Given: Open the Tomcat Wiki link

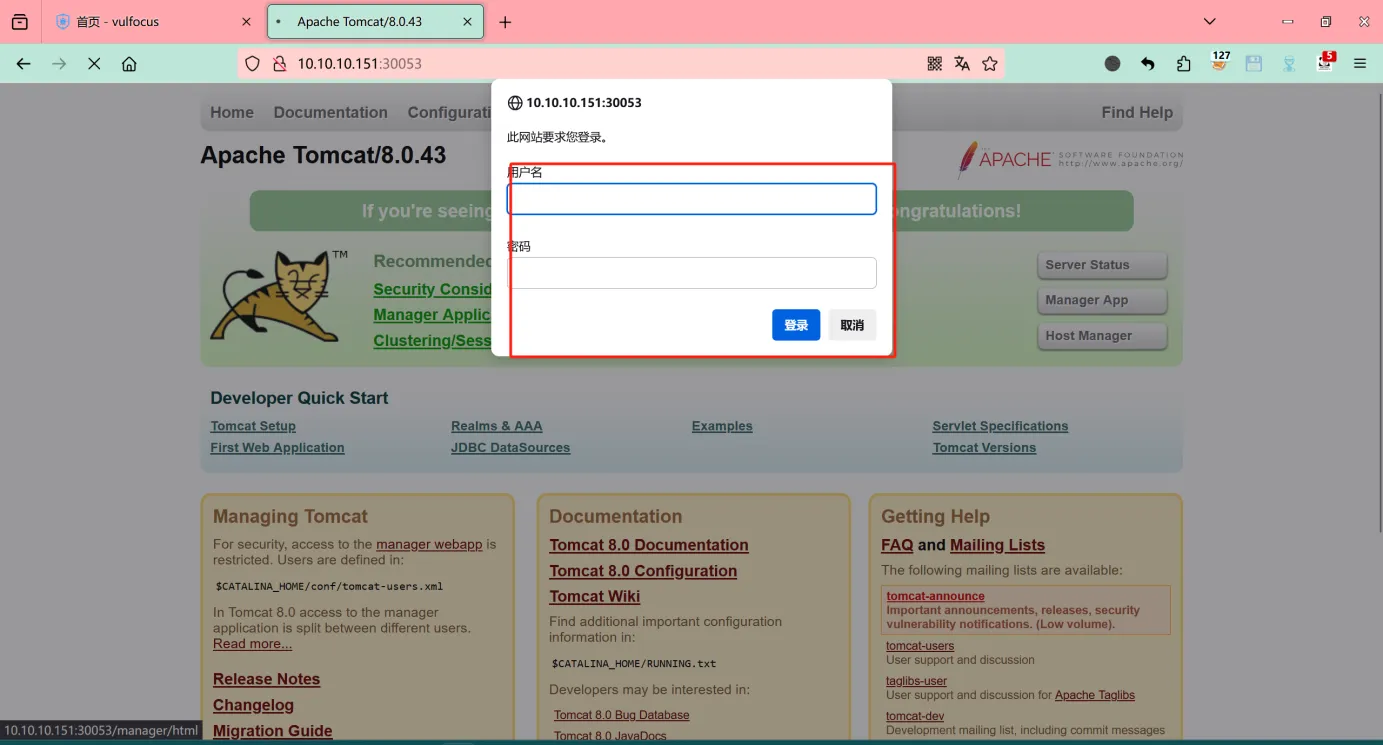Looking at the screenshot, I should (594, 597).
